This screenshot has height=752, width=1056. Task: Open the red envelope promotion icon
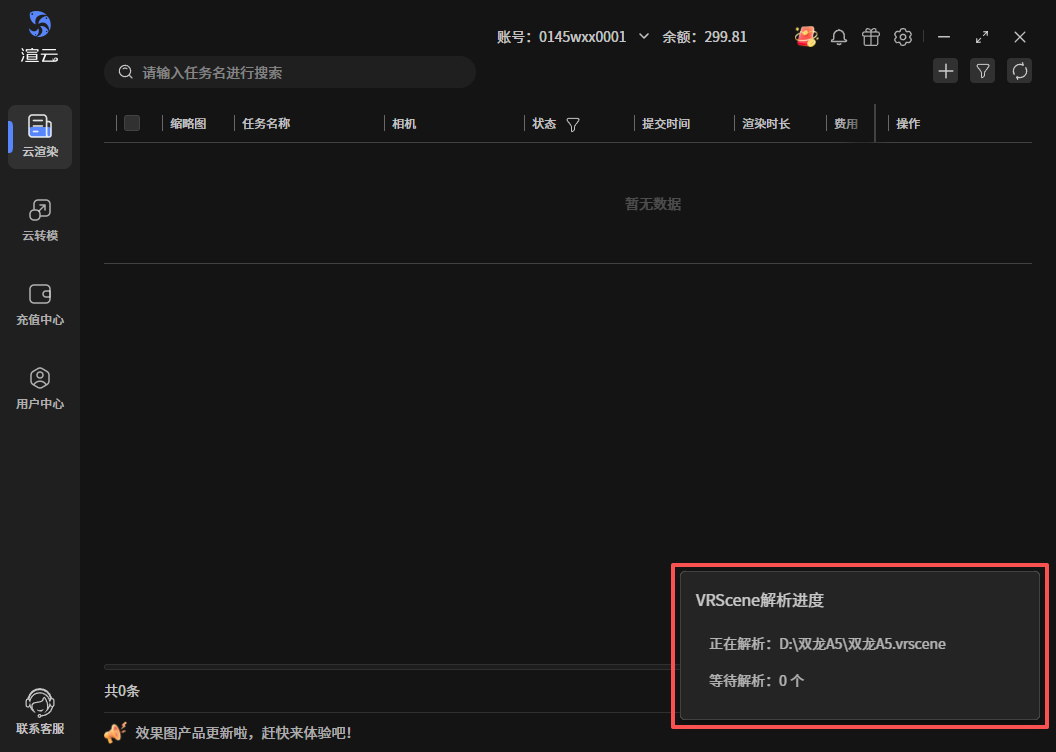[x=806, y=37]
